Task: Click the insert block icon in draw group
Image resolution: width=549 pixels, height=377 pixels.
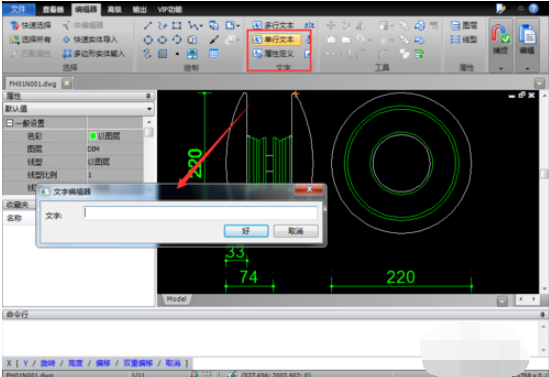Action: 214,26
